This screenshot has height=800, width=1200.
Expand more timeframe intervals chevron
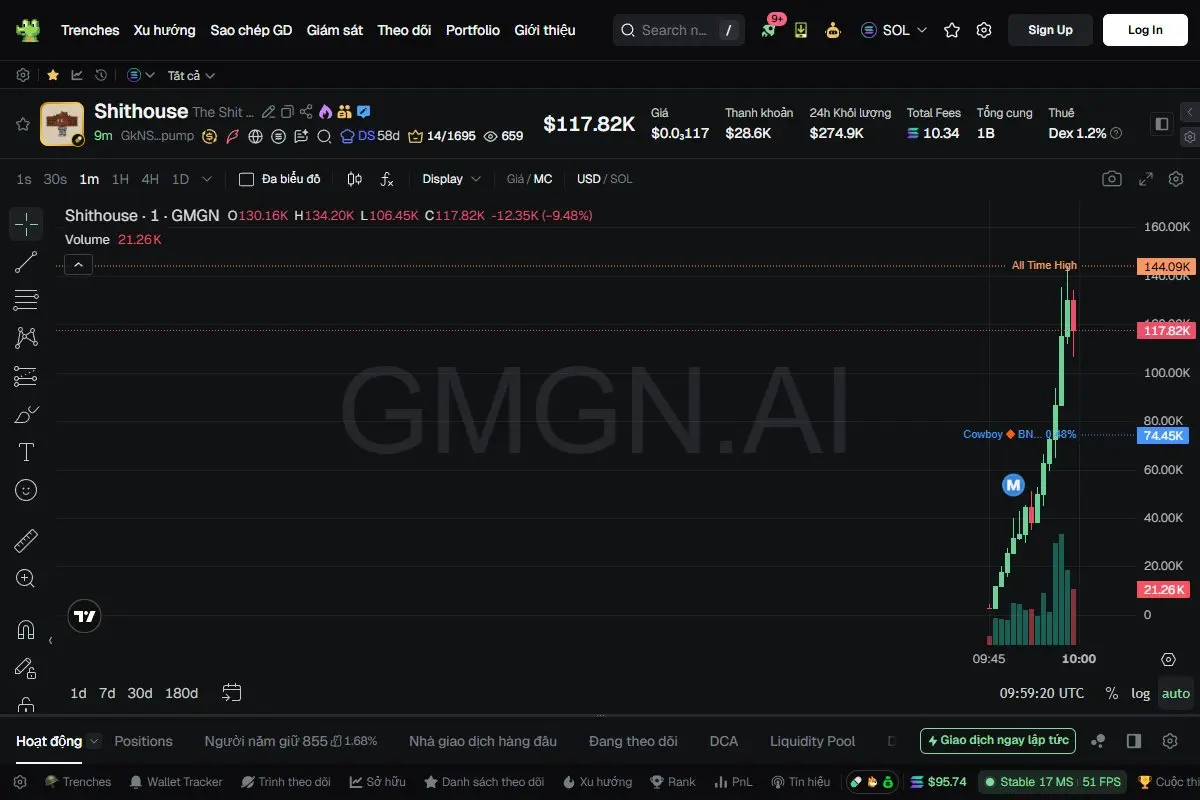207,179
